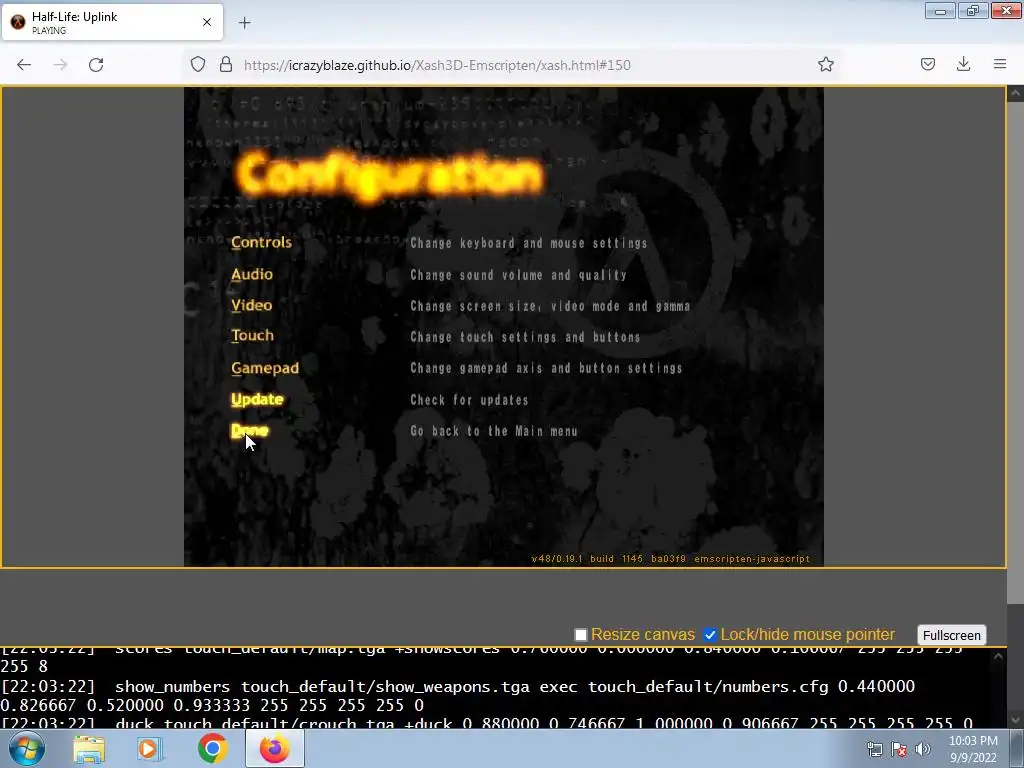Show the clock and date 10:03 PM
1024x768 pixels.
point(973,749)
